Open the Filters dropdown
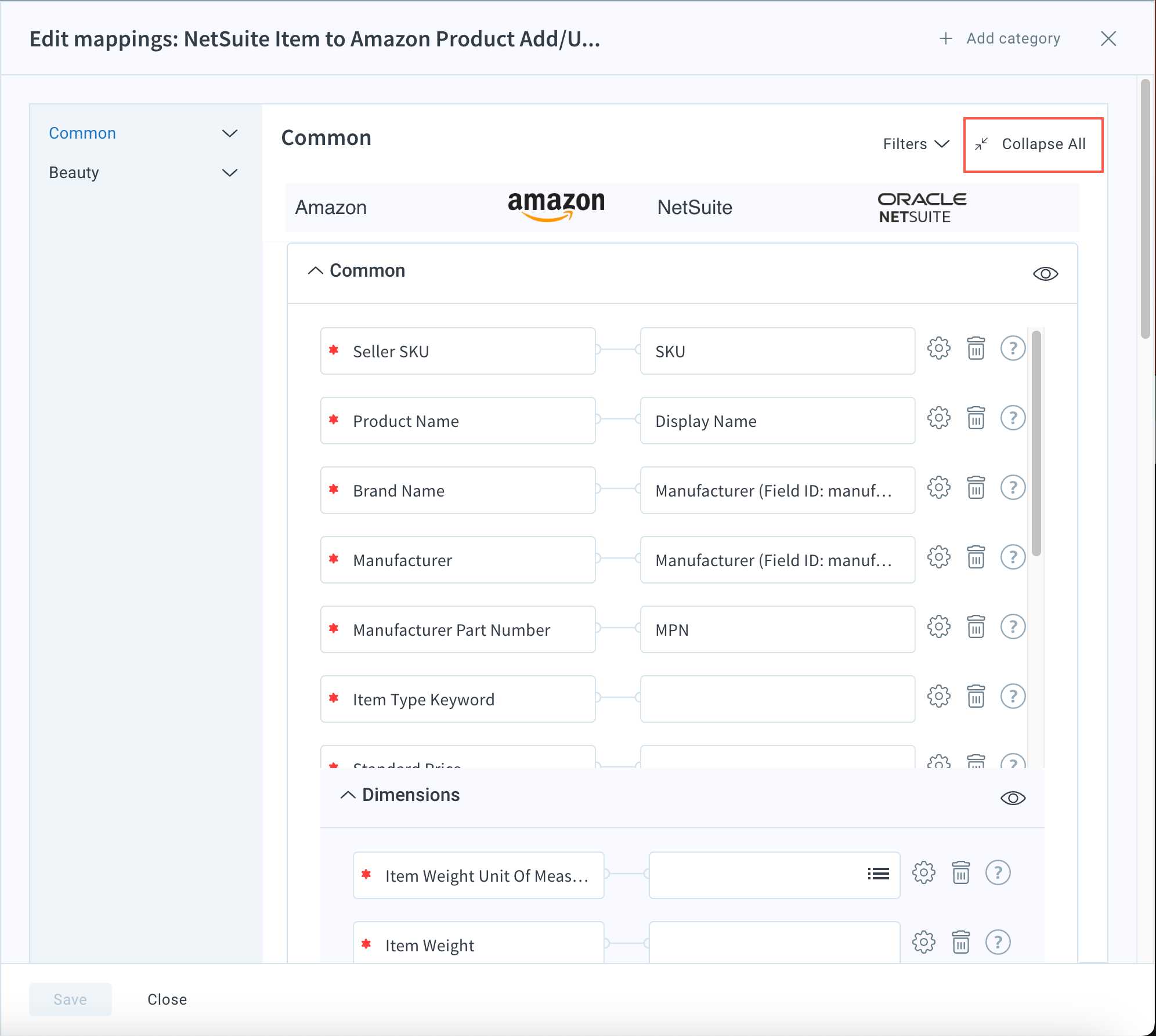 [x=916, y=144]
